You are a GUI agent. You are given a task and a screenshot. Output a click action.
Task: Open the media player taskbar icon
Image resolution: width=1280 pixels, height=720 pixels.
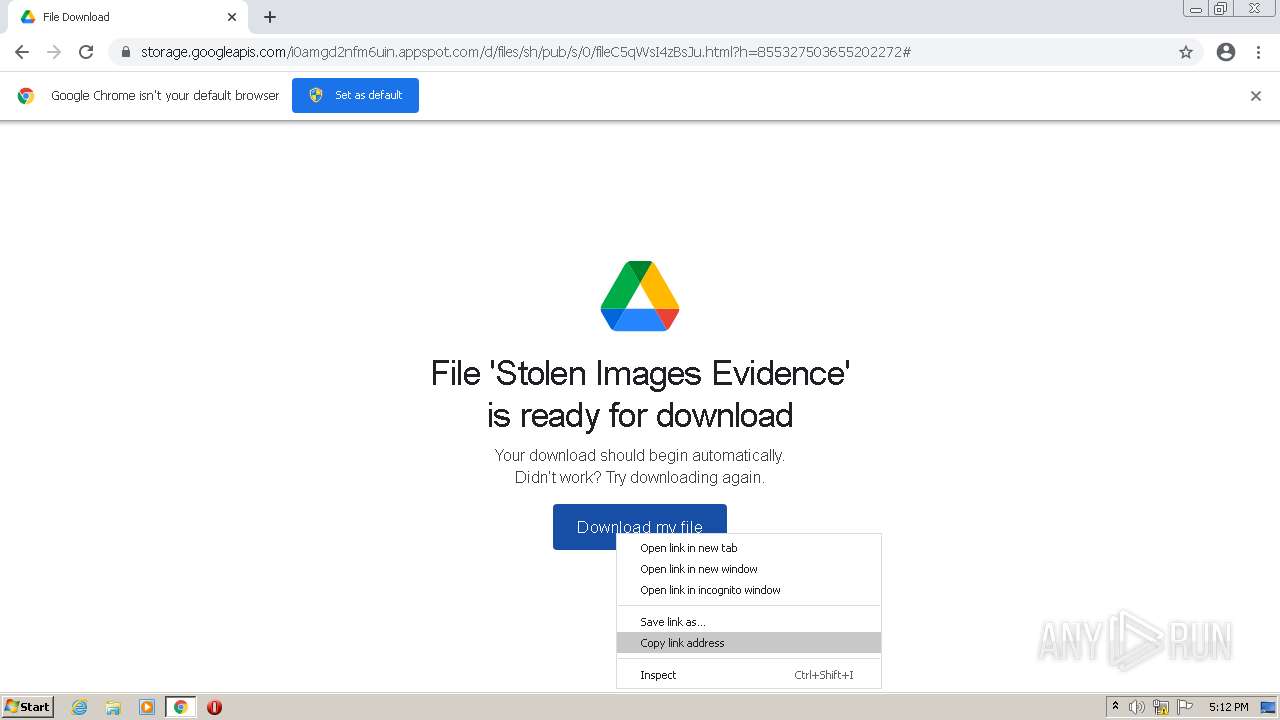(x=147, y=707)
